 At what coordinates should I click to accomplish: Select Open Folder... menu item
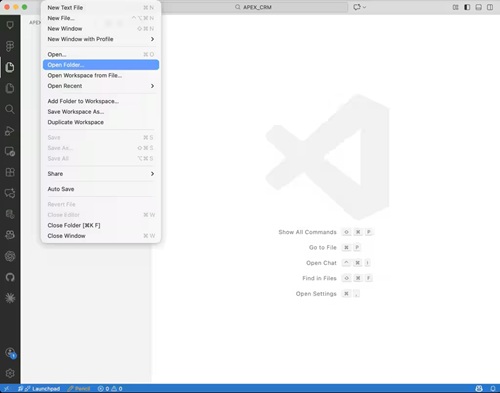101,65
